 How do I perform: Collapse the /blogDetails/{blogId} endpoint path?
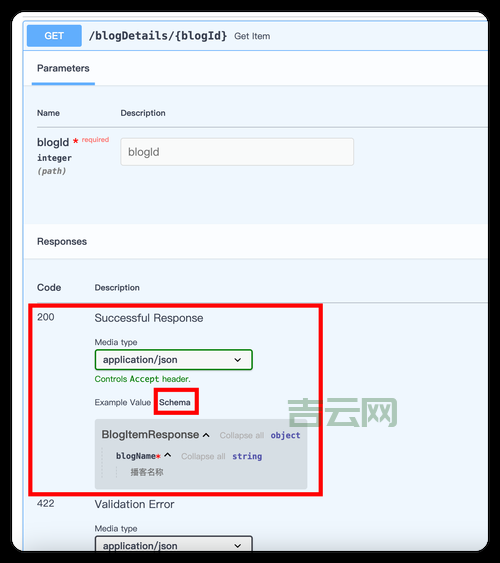(x=158, y=36)
